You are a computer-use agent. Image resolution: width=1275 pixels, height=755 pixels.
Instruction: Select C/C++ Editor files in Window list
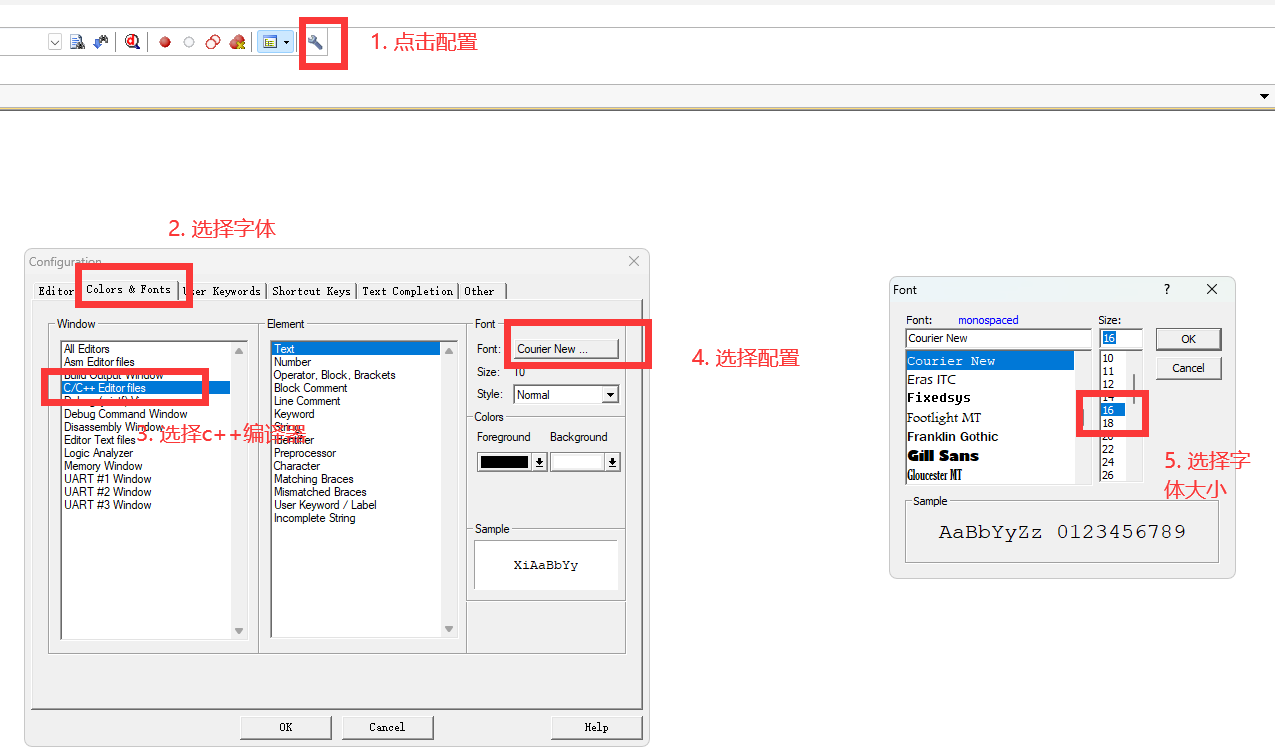pos(146,388)
